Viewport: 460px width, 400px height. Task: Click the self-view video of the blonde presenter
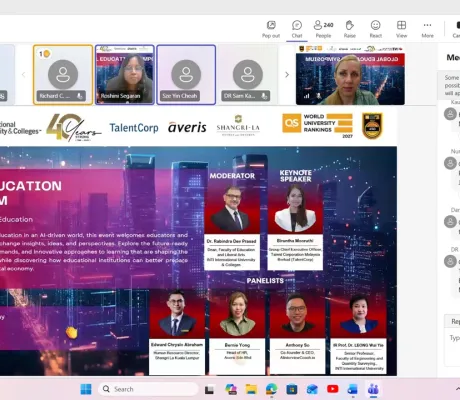(350, 75)
